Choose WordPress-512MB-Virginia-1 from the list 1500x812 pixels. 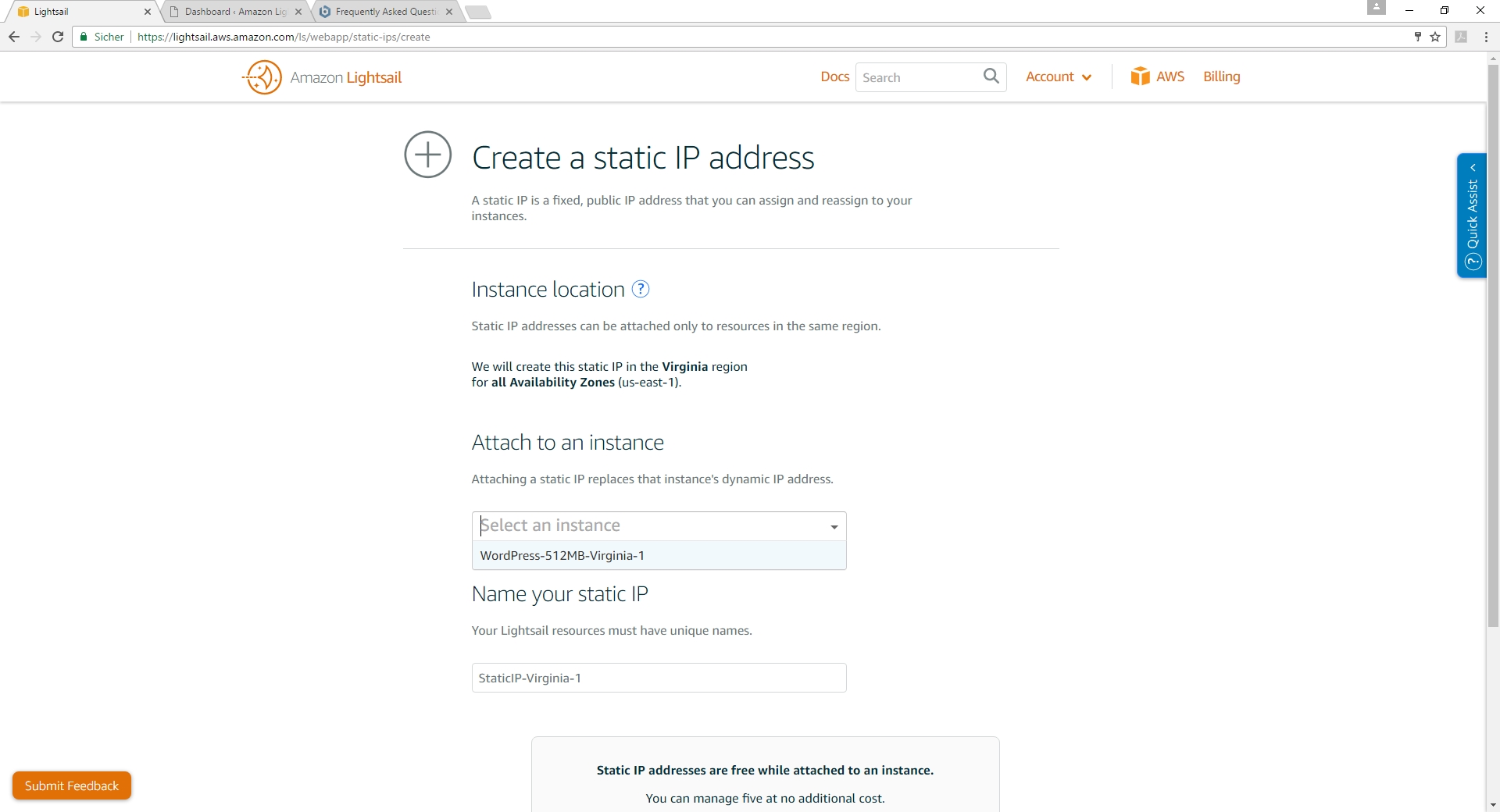(x=659, y=555)
